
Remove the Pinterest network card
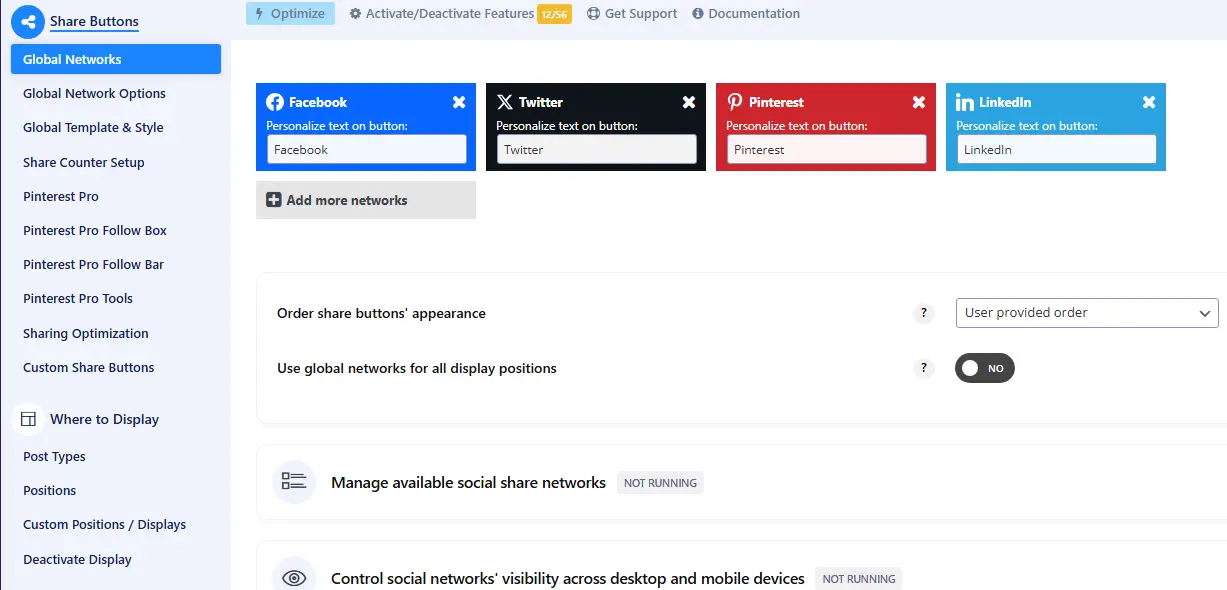point(919,102)
